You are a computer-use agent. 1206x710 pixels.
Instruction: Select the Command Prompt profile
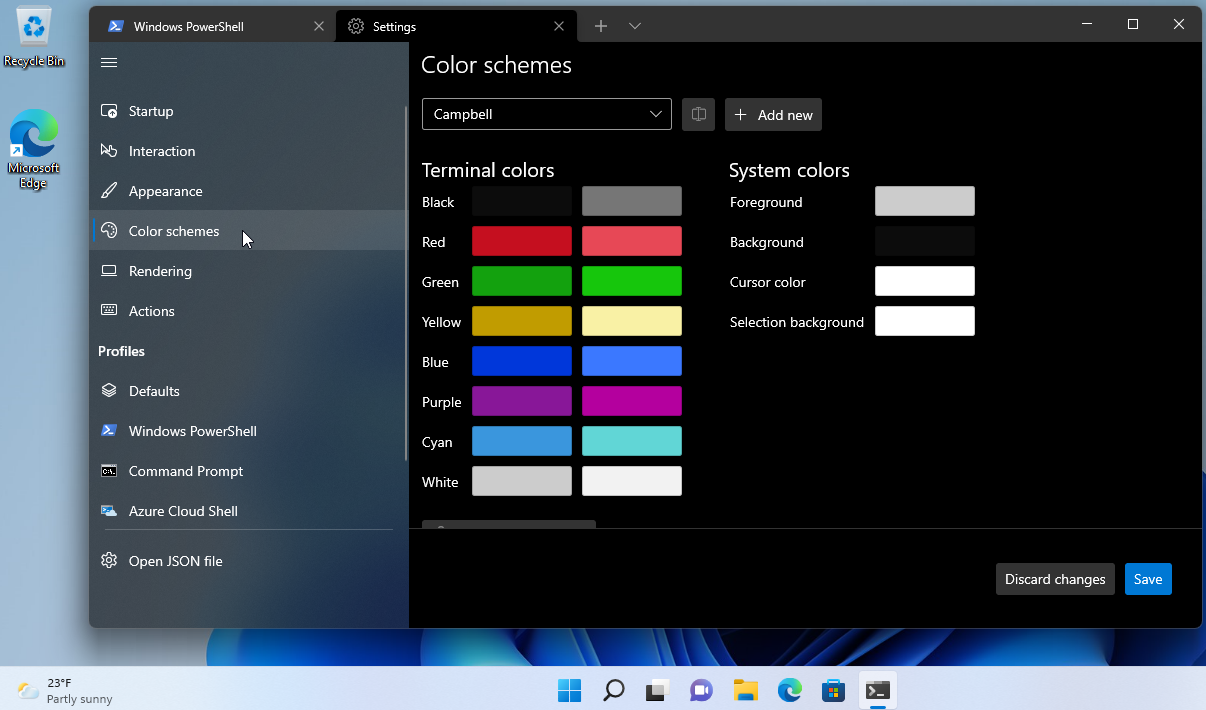[x=248, y=471]
